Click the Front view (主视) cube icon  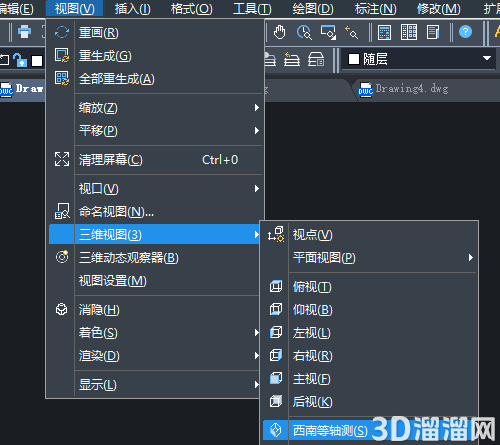(x=276, y=378)
